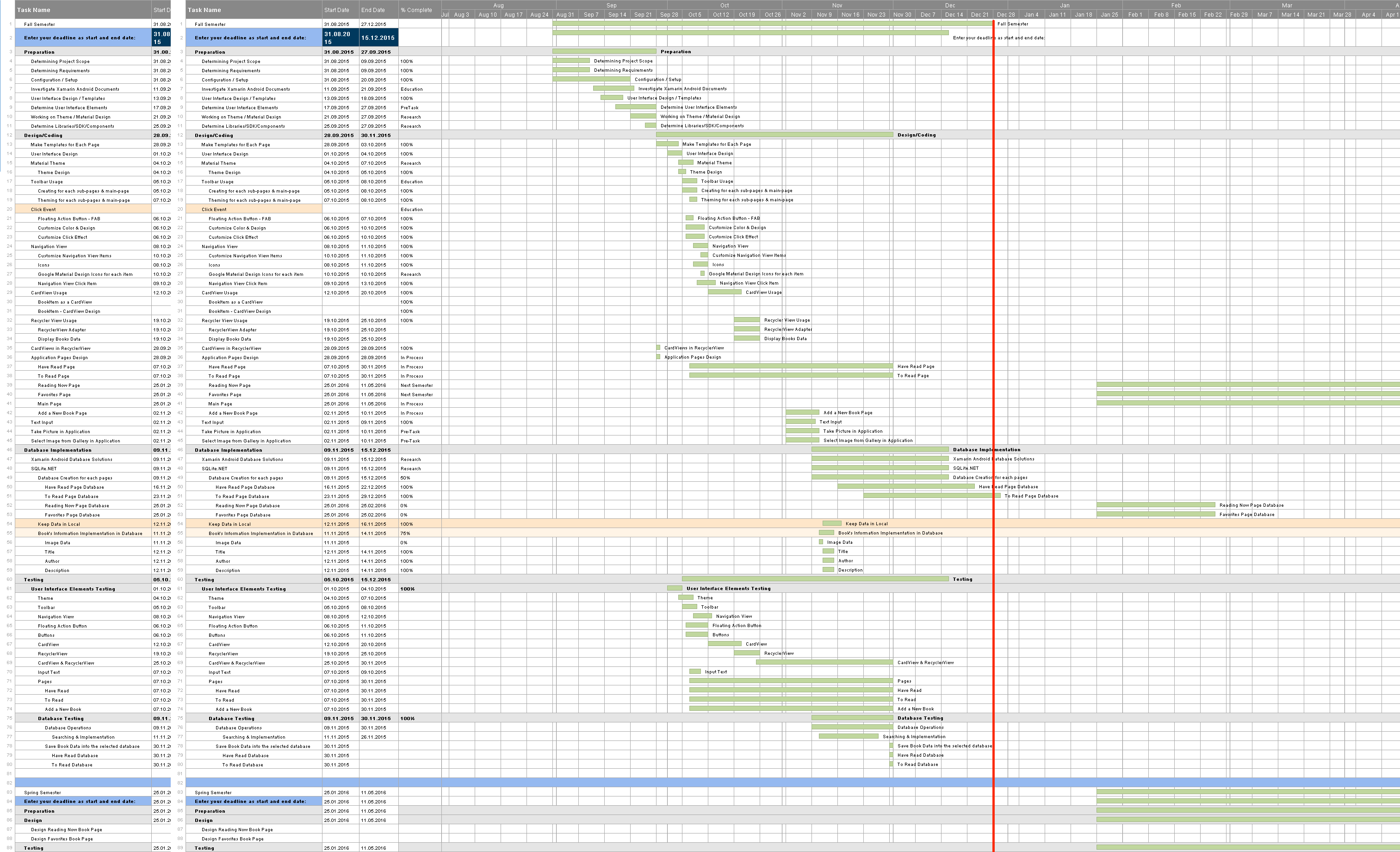Click the % Complete column header

416,10
